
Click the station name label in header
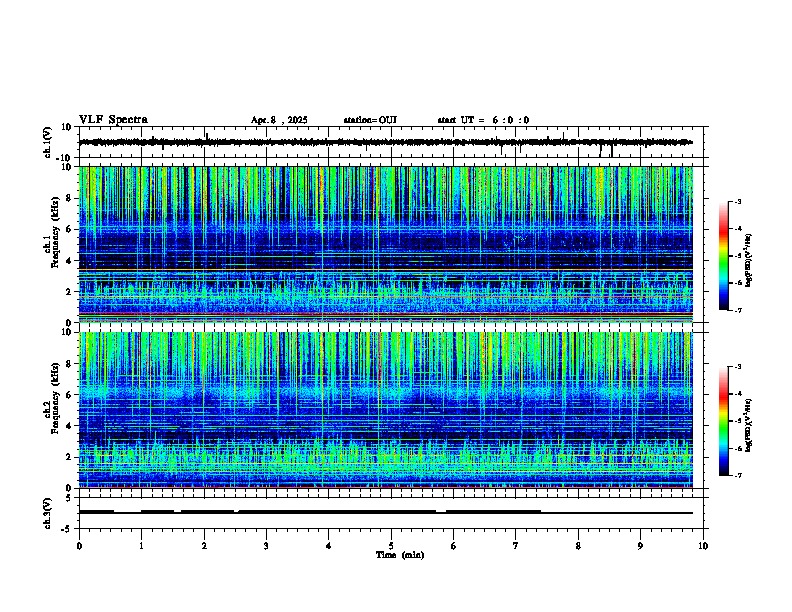370,120
